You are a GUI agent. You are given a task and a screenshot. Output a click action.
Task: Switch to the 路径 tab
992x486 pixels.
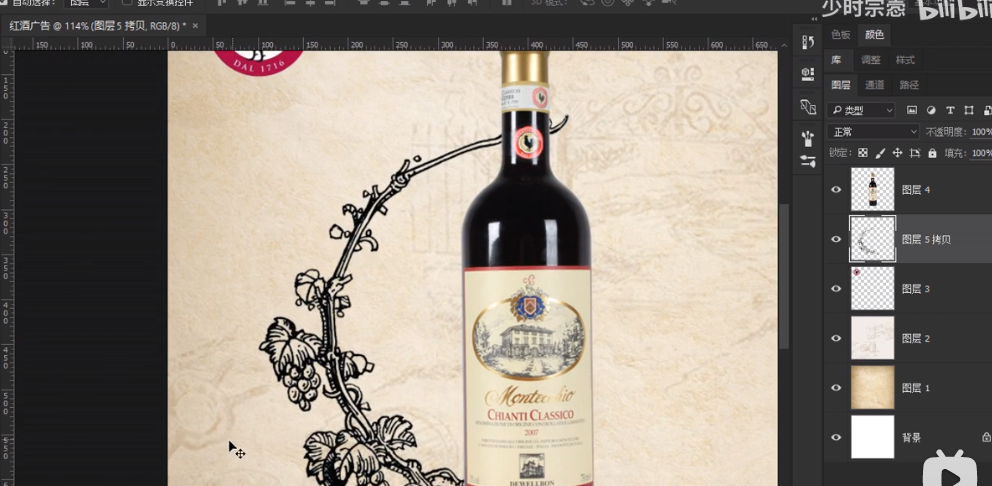[908, 85]
